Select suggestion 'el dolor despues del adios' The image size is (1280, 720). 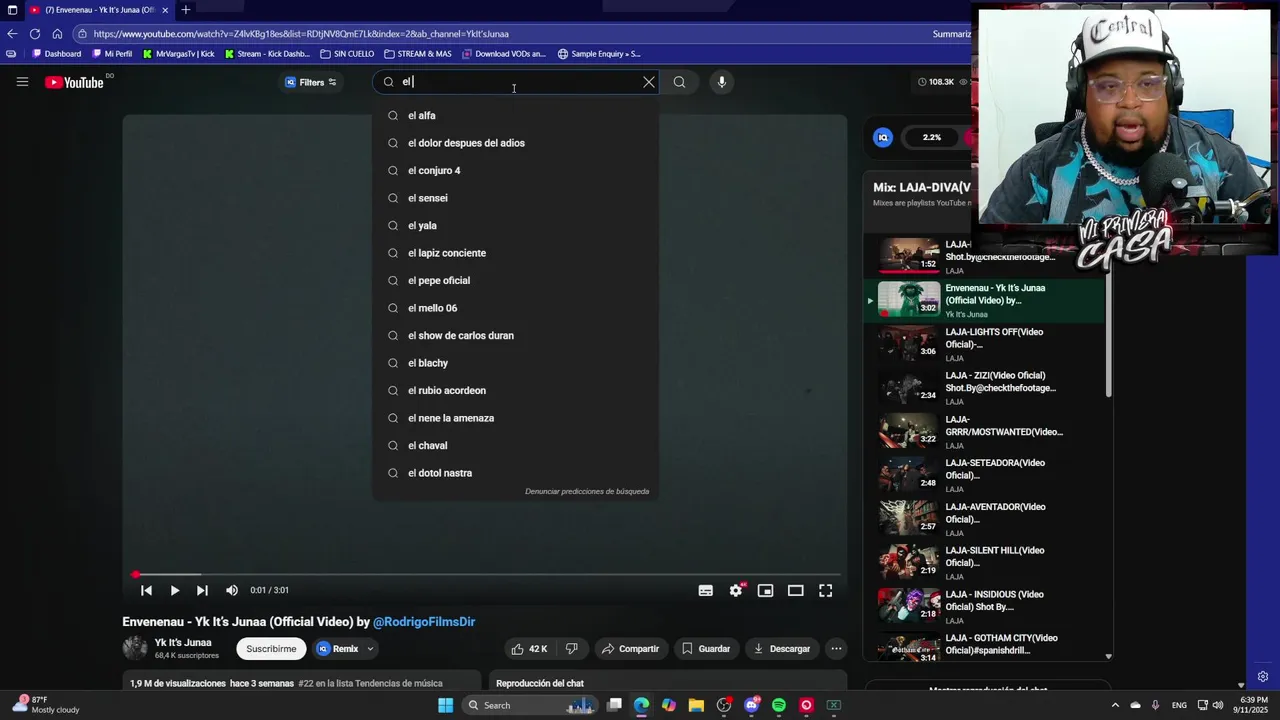point(515,143)
